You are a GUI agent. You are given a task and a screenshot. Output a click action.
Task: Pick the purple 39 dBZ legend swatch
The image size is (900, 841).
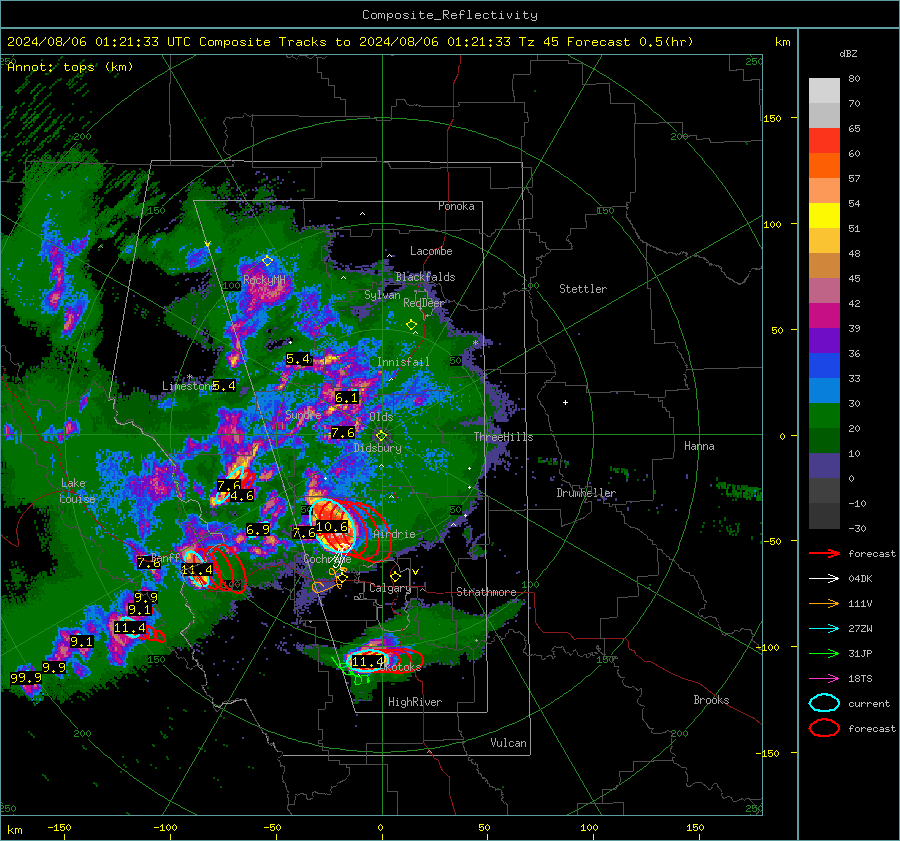click(824, 340)
